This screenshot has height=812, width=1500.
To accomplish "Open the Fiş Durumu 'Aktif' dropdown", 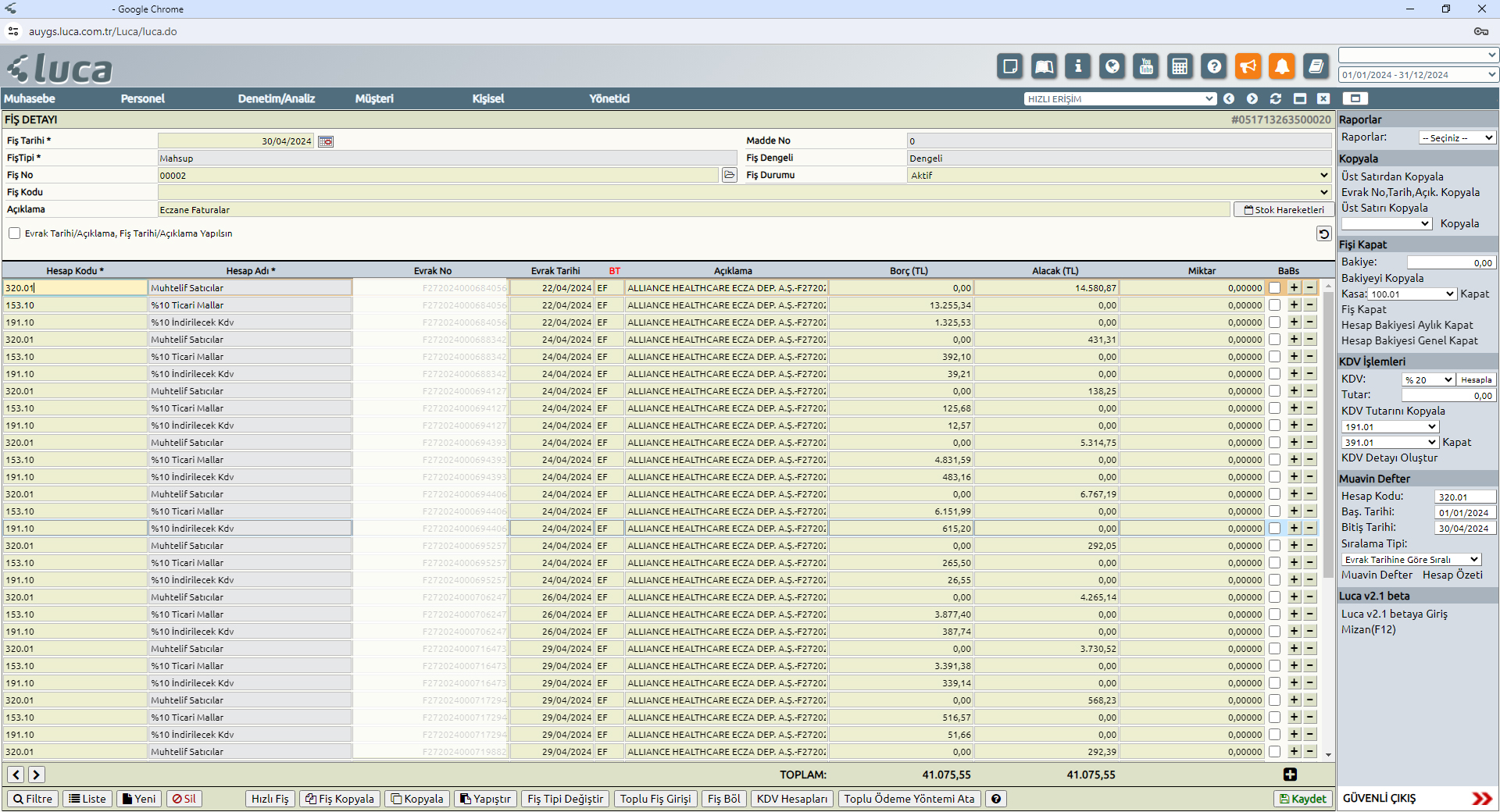I will (x=1120, y=175).
